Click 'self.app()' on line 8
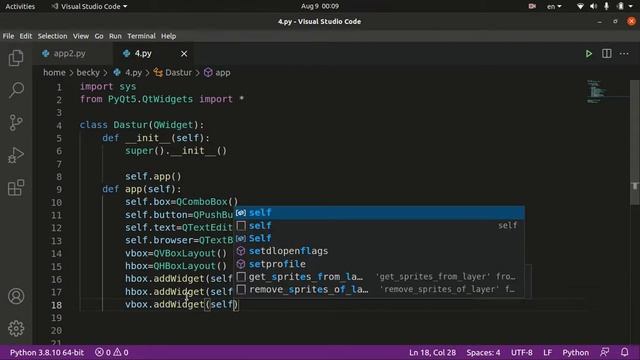This screenshot has height=360, width=640. 153,176
